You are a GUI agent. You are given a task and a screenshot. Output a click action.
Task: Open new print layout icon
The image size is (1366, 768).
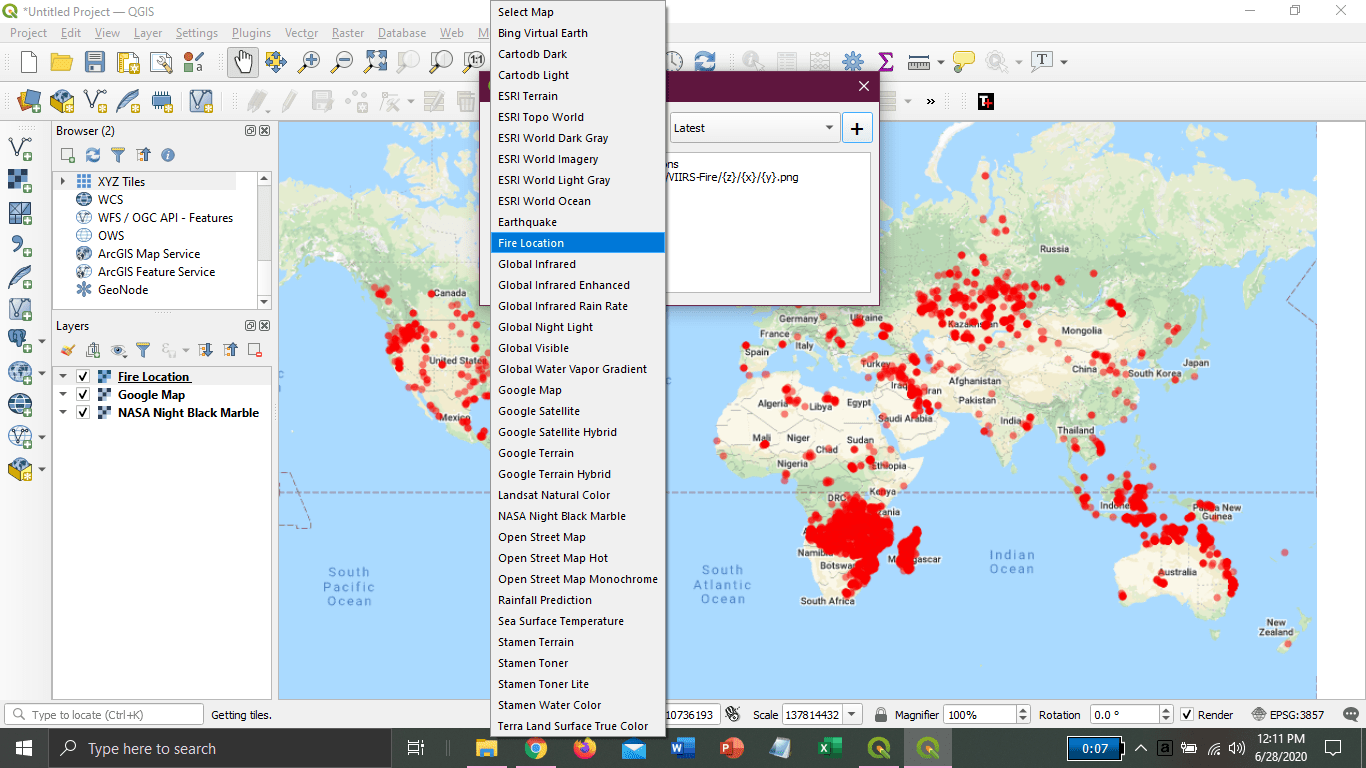pos(128,62)
